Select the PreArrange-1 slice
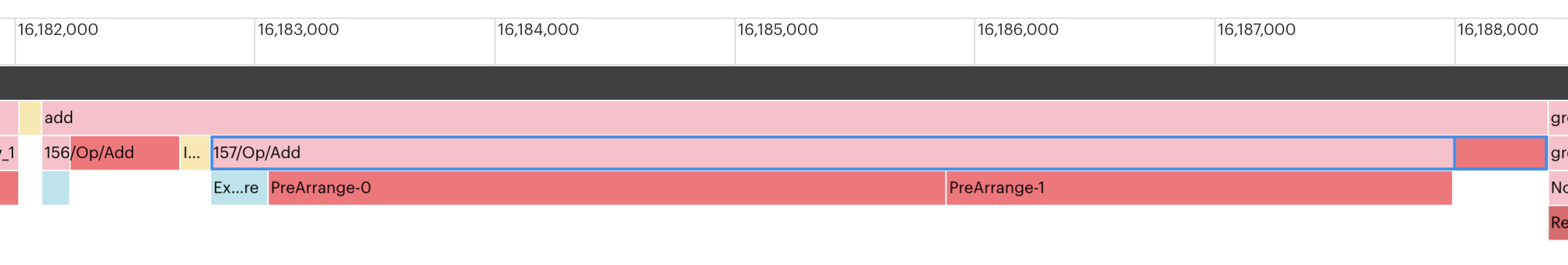This screenshot has height=265, width=1568. pyautogui.click(x=1199, y=188)
